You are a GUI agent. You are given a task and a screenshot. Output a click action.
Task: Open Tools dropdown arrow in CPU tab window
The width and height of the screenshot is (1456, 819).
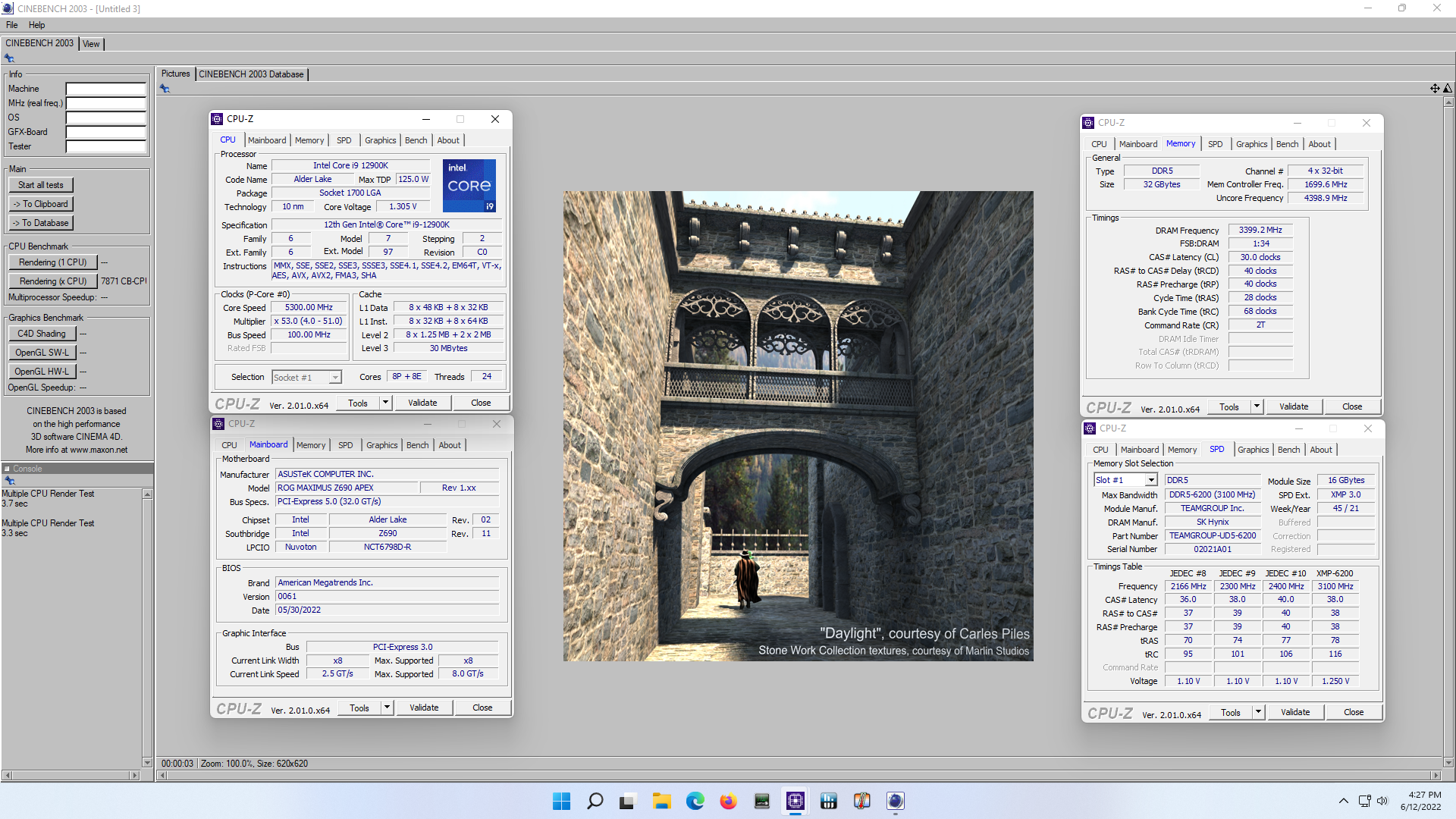(385, 403)
